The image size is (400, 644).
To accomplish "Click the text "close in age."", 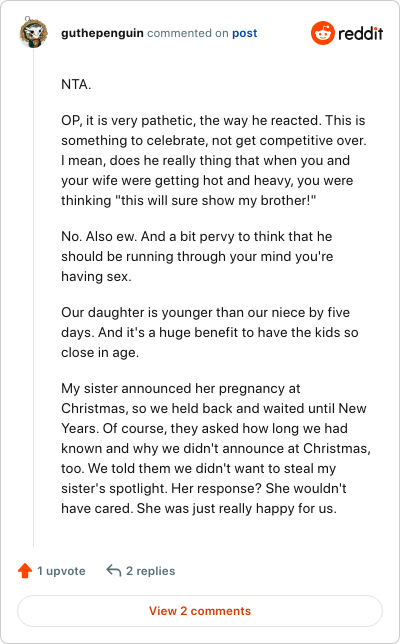I will point(100,352).
